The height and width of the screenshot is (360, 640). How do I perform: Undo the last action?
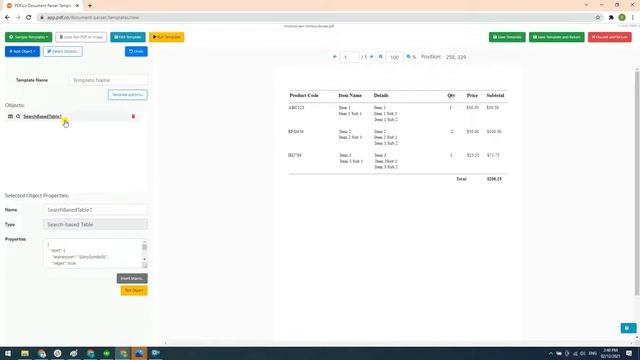tap(136, 51)
